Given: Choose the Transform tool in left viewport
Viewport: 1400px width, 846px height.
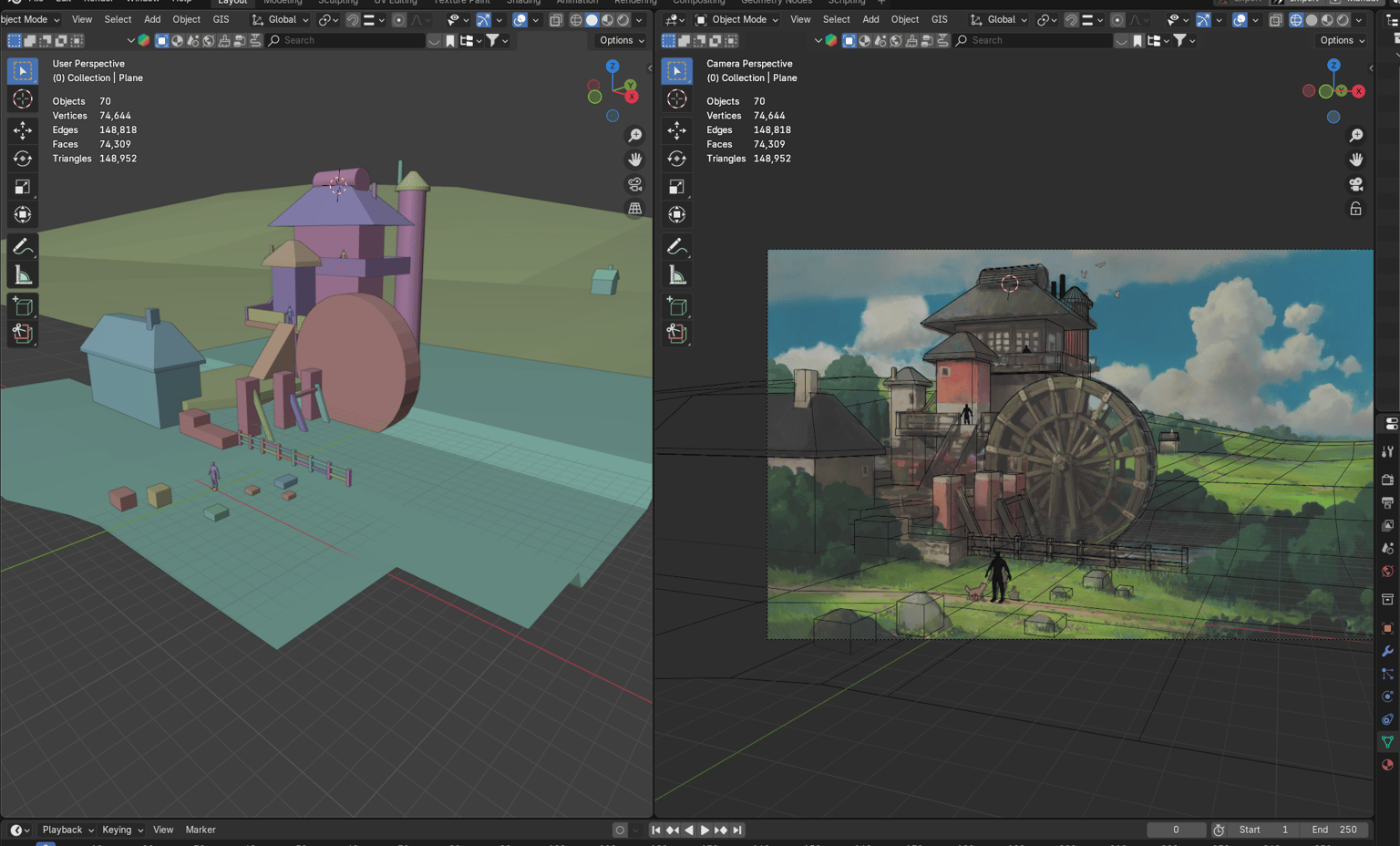Looking at the screenshot, I should click(23, 215).
